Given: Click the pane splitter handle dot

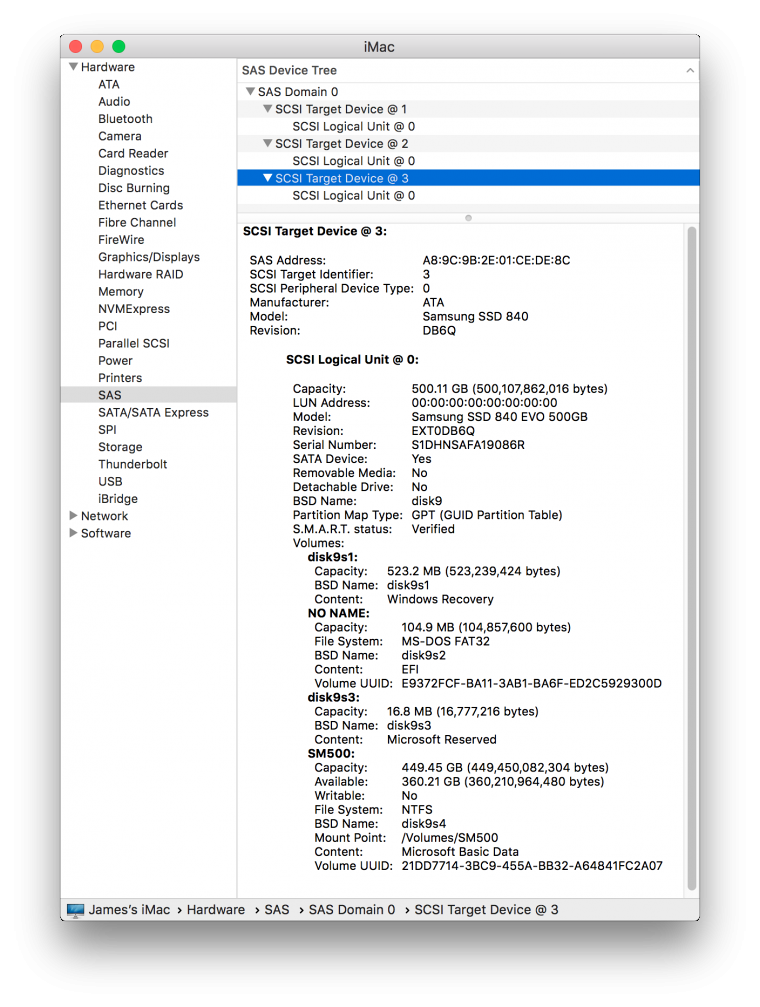Looking at the screenshot, I should pyautogui.click(x=468, y=218).
